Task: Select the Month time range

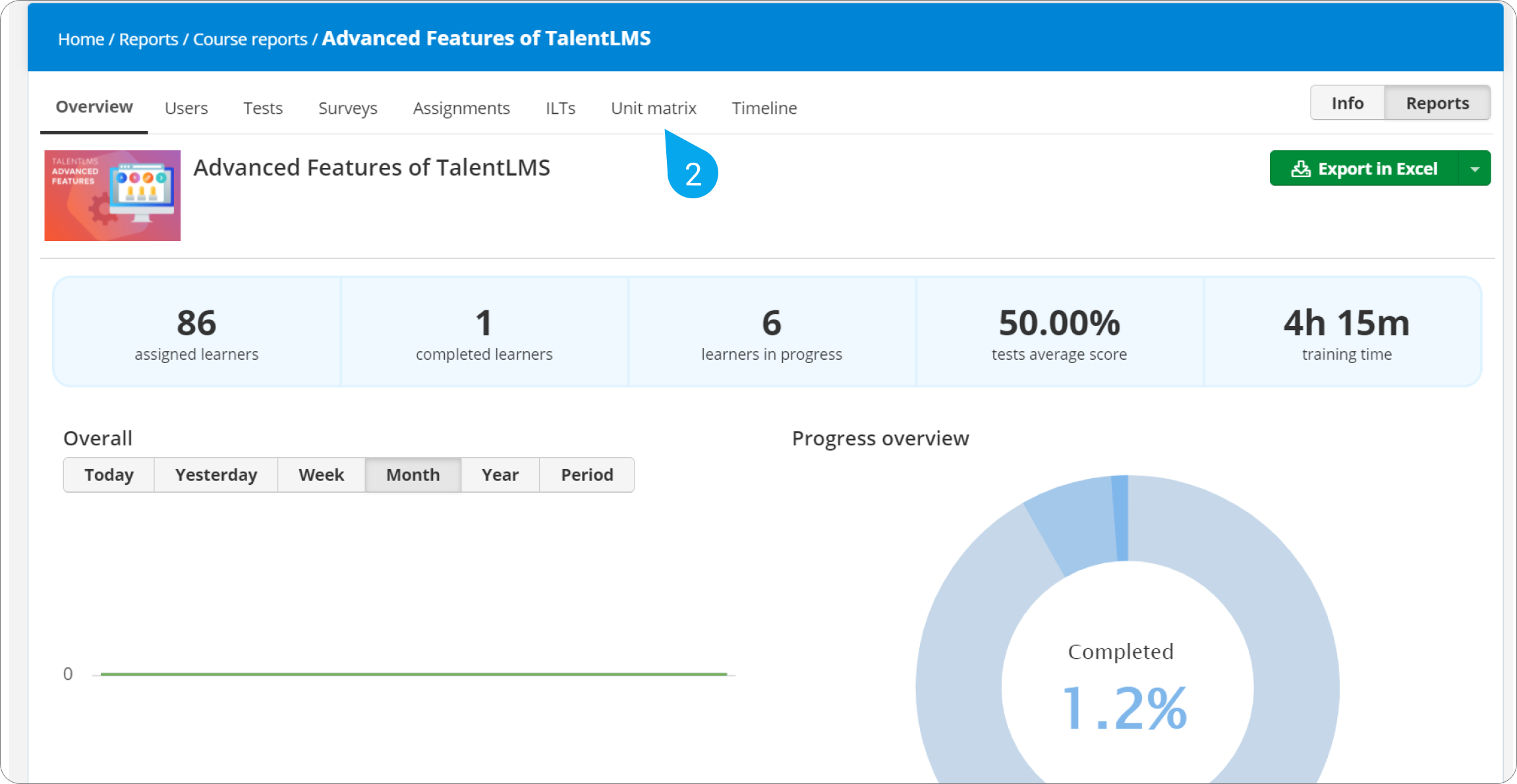Action: [413, 475]
